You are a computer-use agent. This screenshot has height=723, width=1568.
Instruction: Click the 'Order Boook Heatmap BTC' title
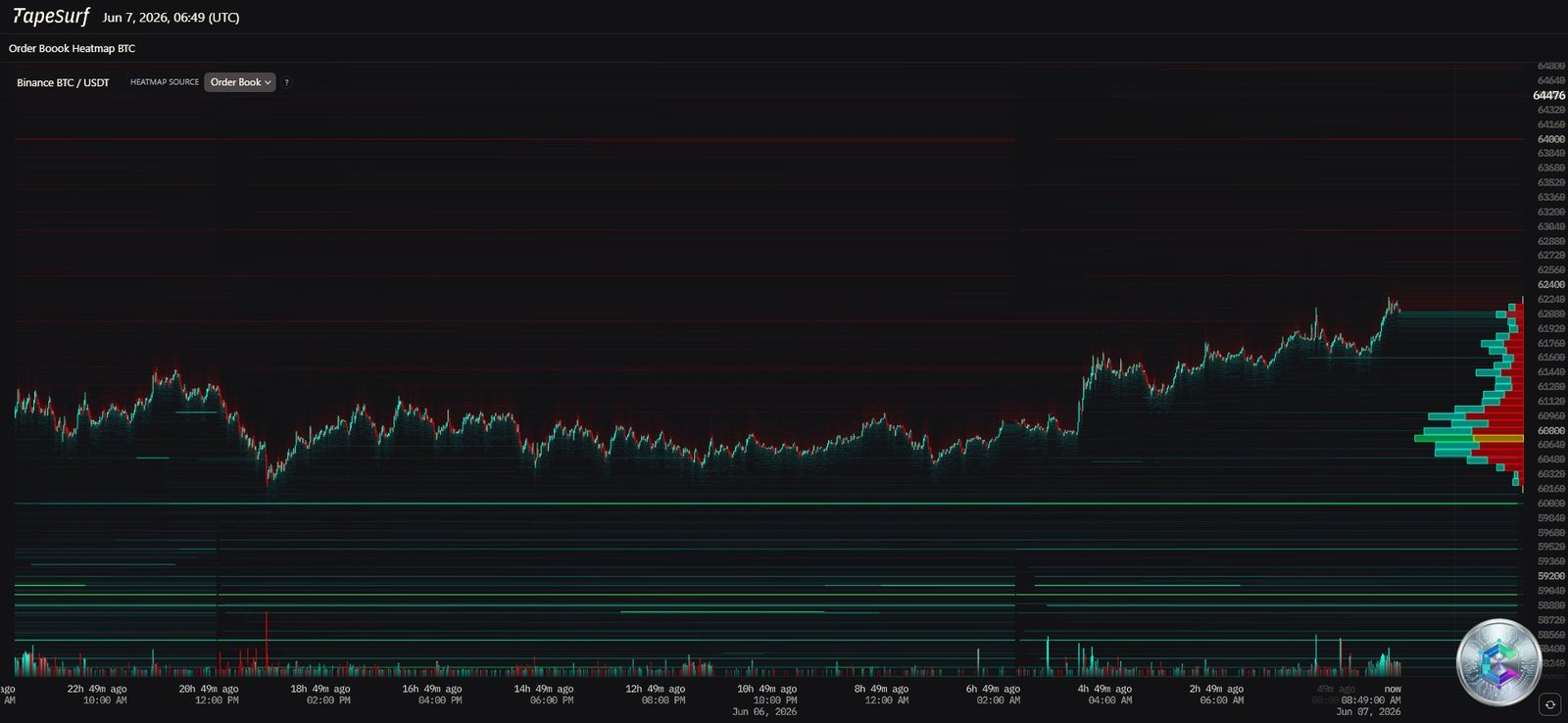tap(73, 48)
